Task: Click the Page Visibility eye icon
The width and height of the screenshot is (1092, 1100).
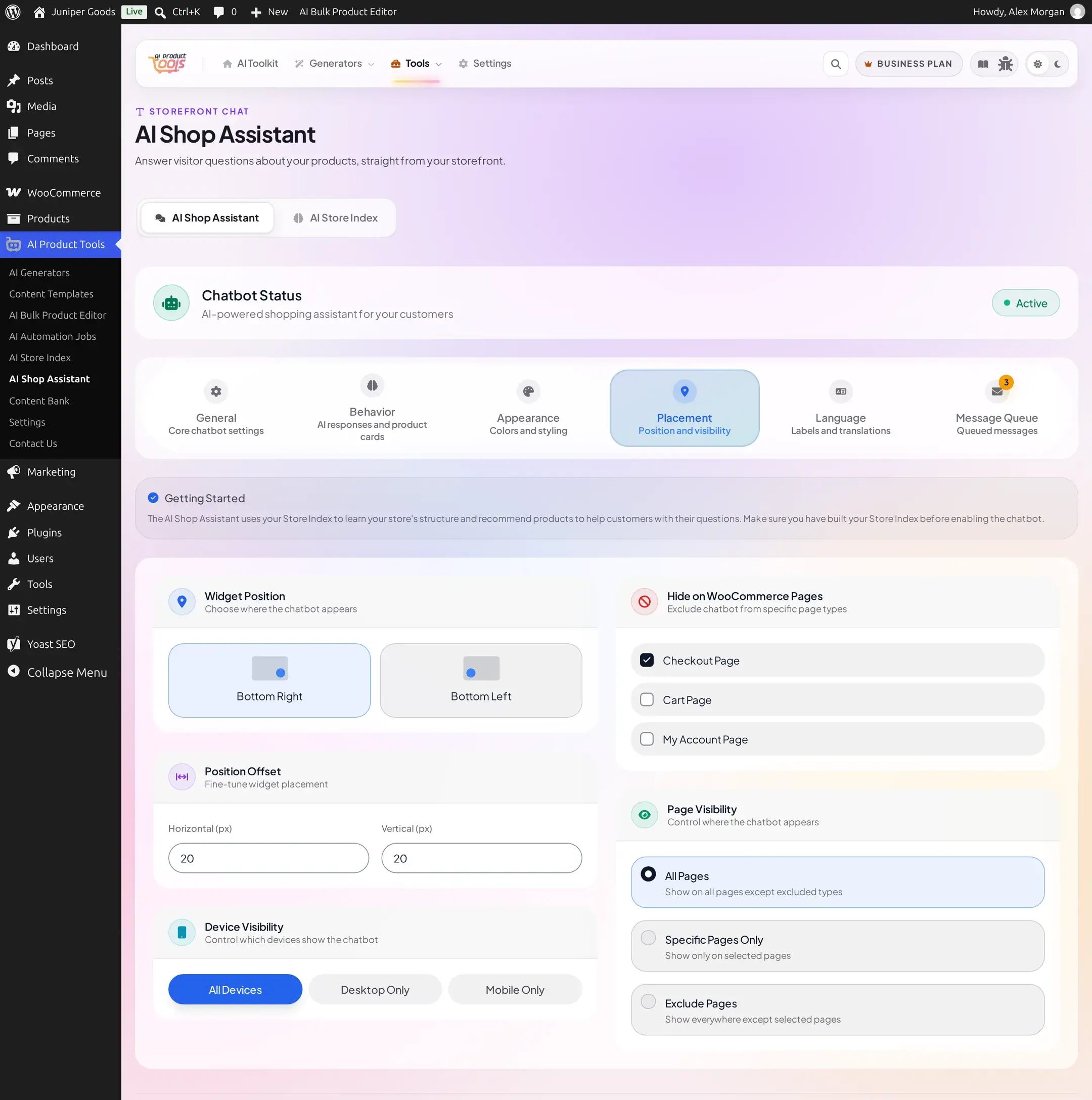Action: coord(645,815)
